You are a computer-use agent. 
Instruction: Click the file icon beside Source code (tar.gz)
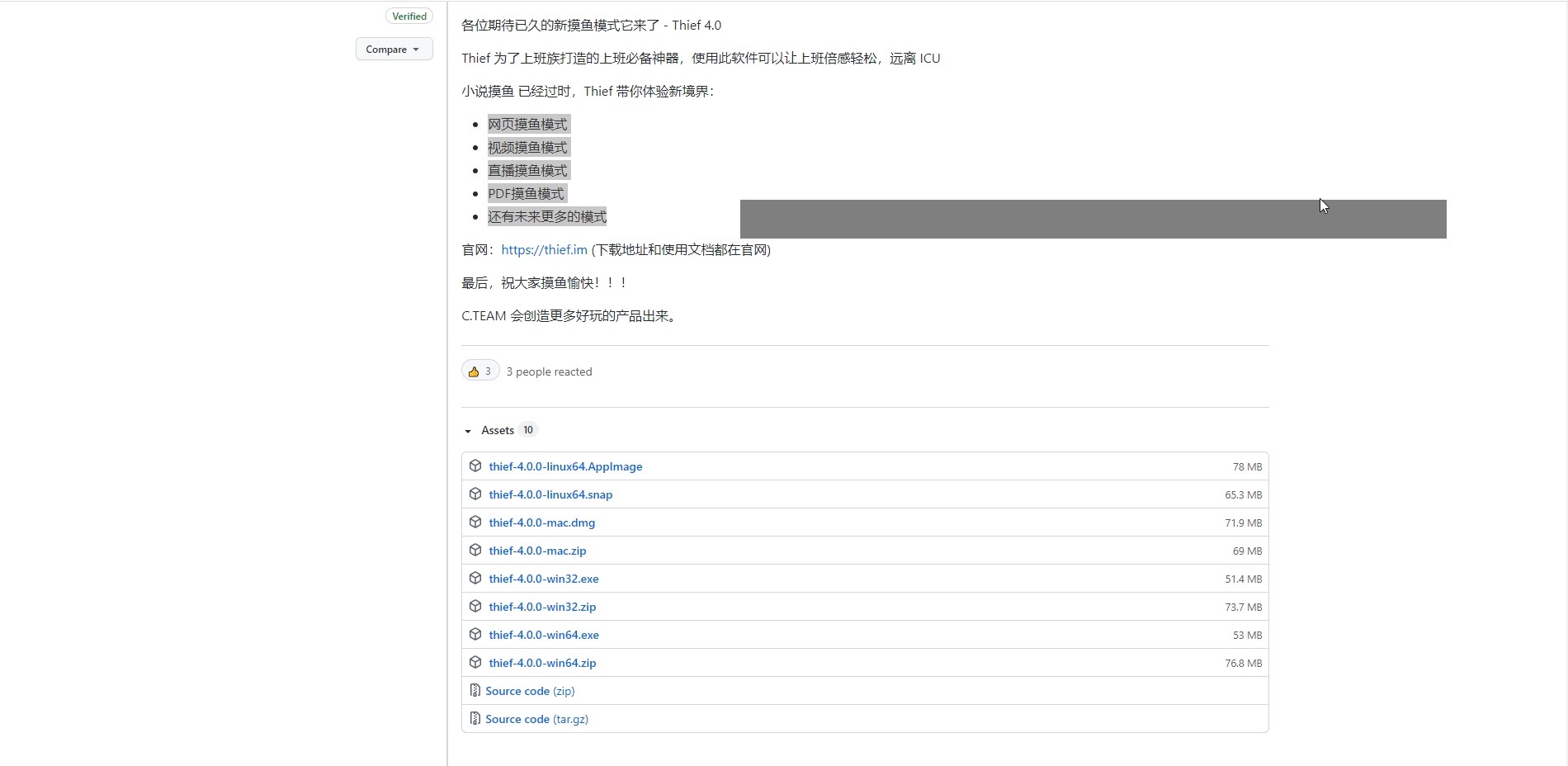click(475, 719)
